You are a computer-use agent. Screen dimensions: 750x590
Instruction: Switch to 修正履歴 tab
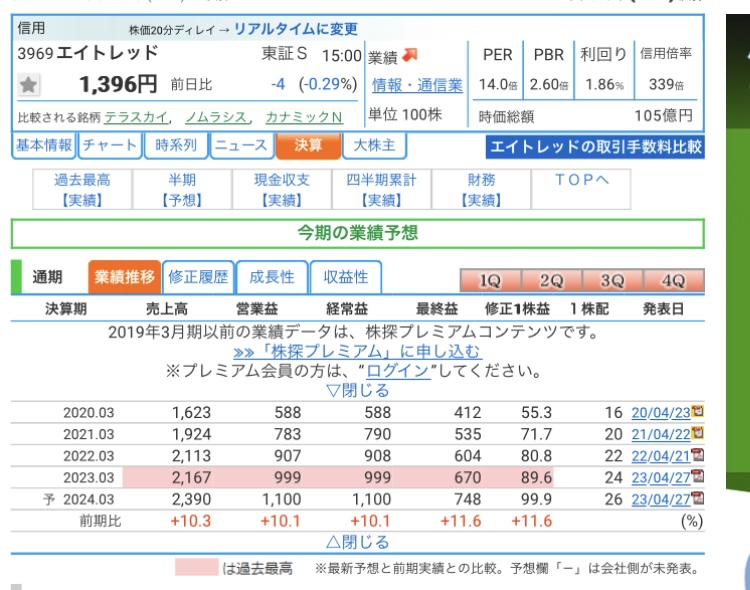tap(198, 277)
